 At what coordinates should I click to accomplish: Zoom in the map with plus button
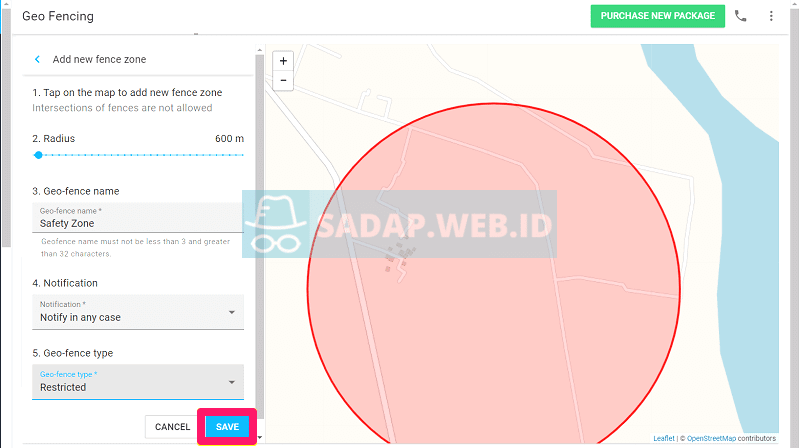tap(283, 61)
